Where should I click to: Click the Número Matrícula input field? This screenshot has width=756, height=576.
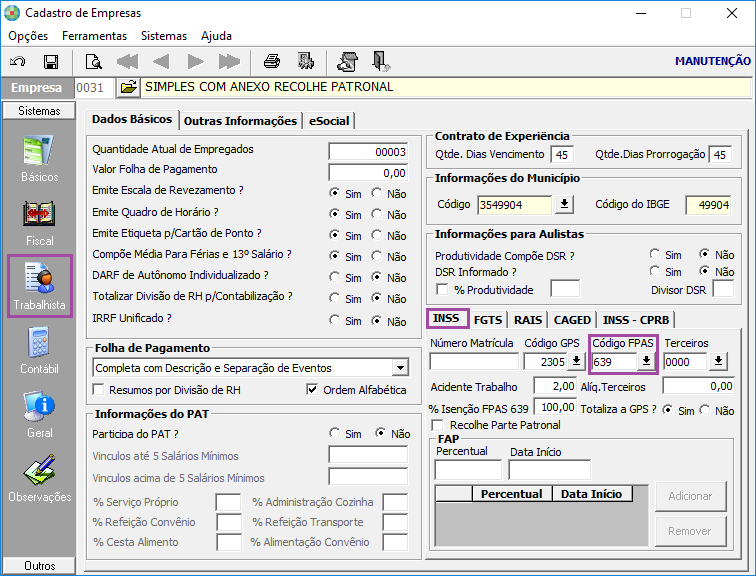[x=474, y=361]
